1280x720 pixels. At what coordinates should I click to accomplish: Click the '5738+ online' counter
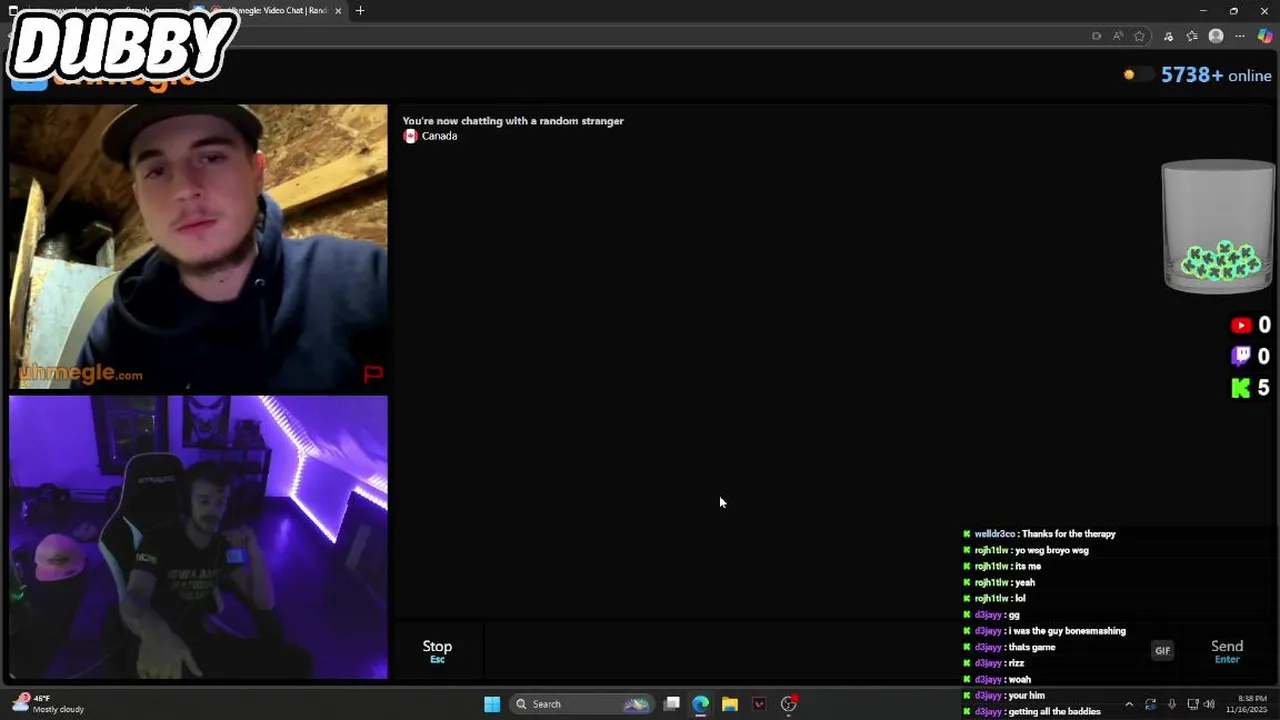click(1216, 75)
